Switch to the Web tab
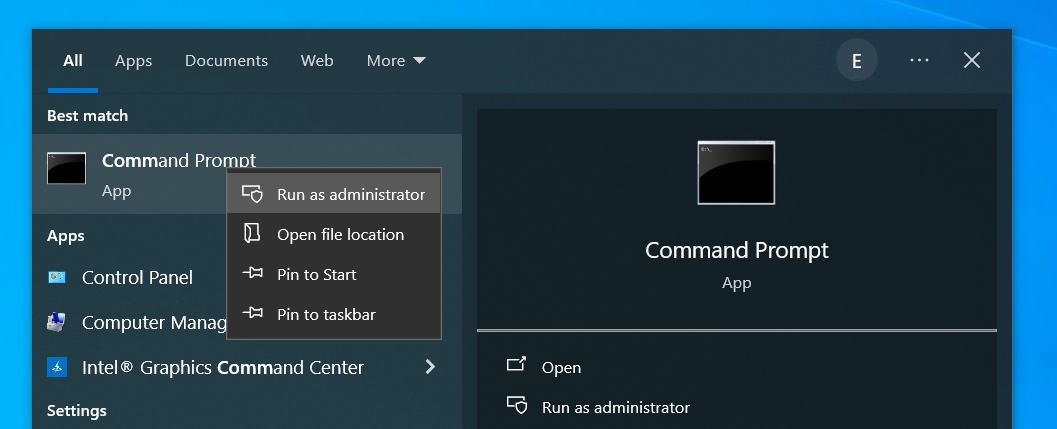Viewport: 1057px width, 429px height. point(317,61)
